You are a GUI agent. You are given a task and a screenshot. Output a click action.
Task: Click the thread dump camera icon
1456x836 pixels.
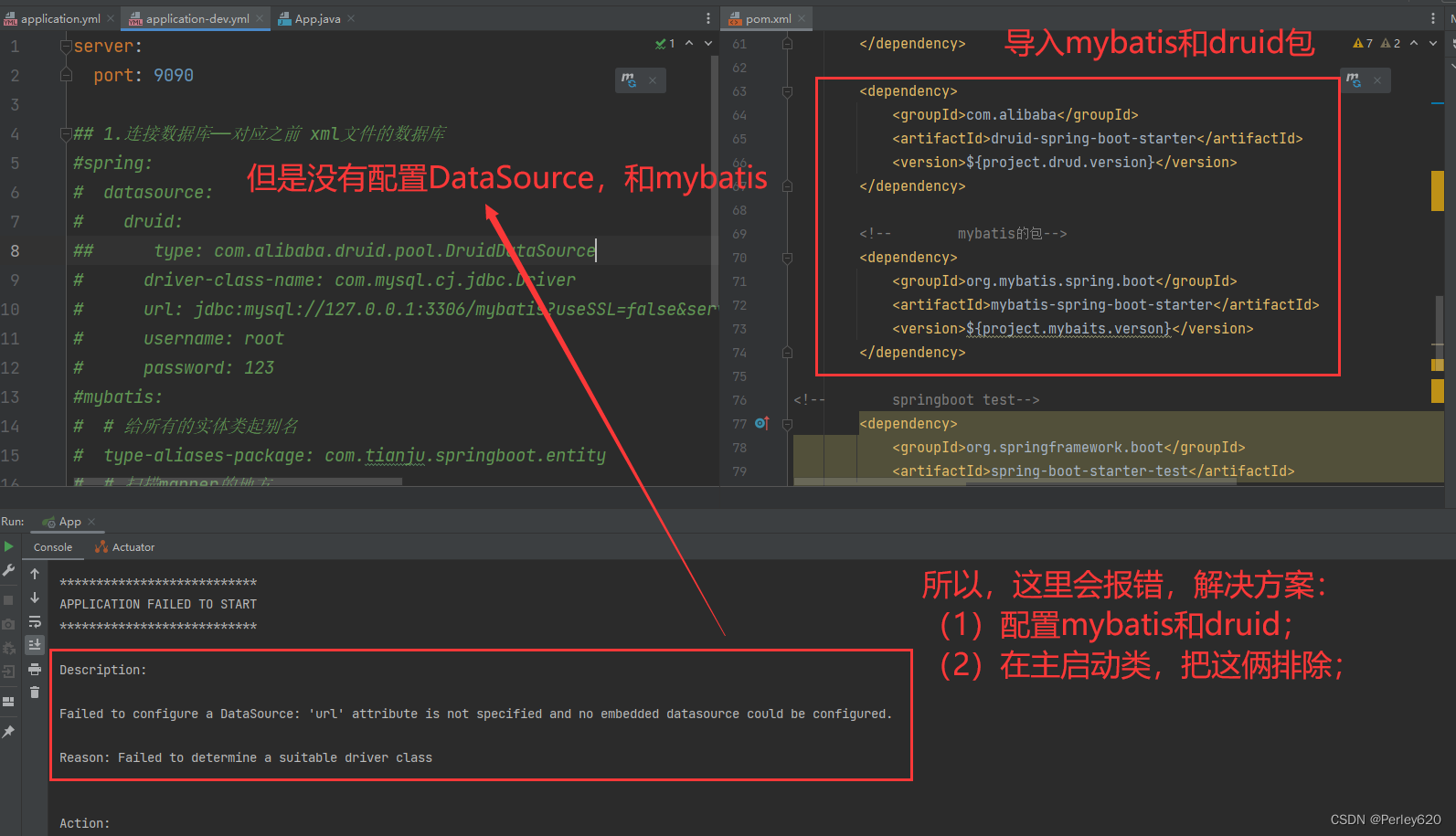click(8, 624)
